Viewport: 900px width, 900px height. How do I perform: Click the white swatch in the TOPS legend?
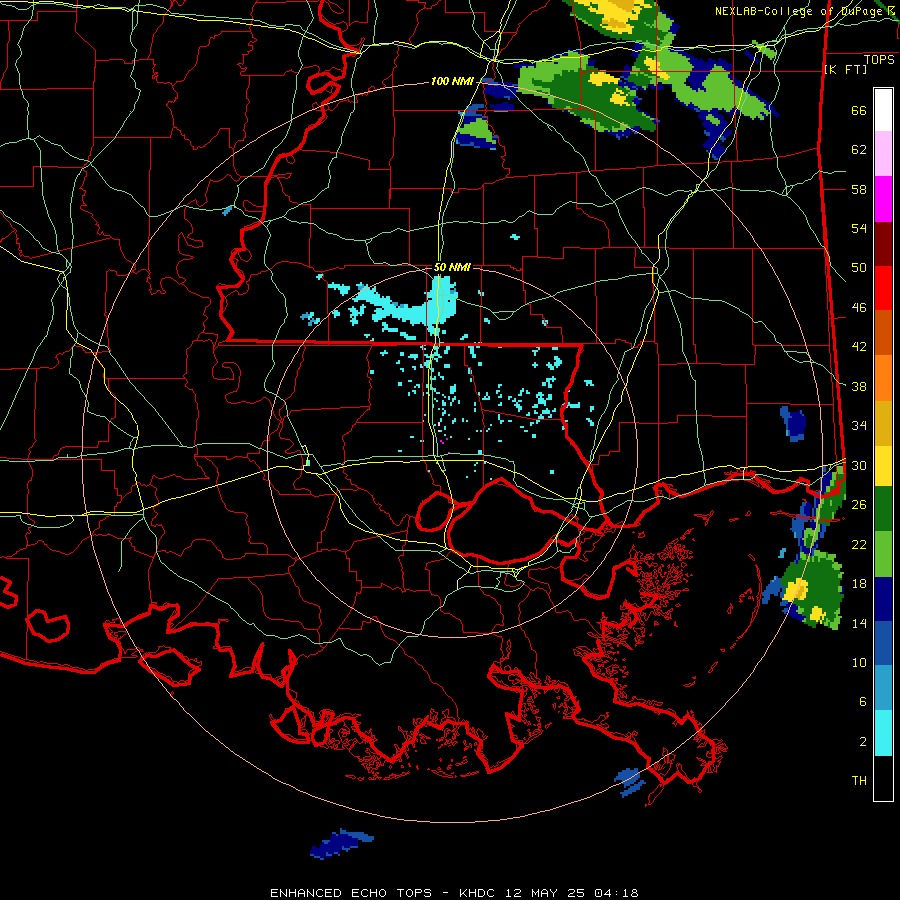coord(883,110)
